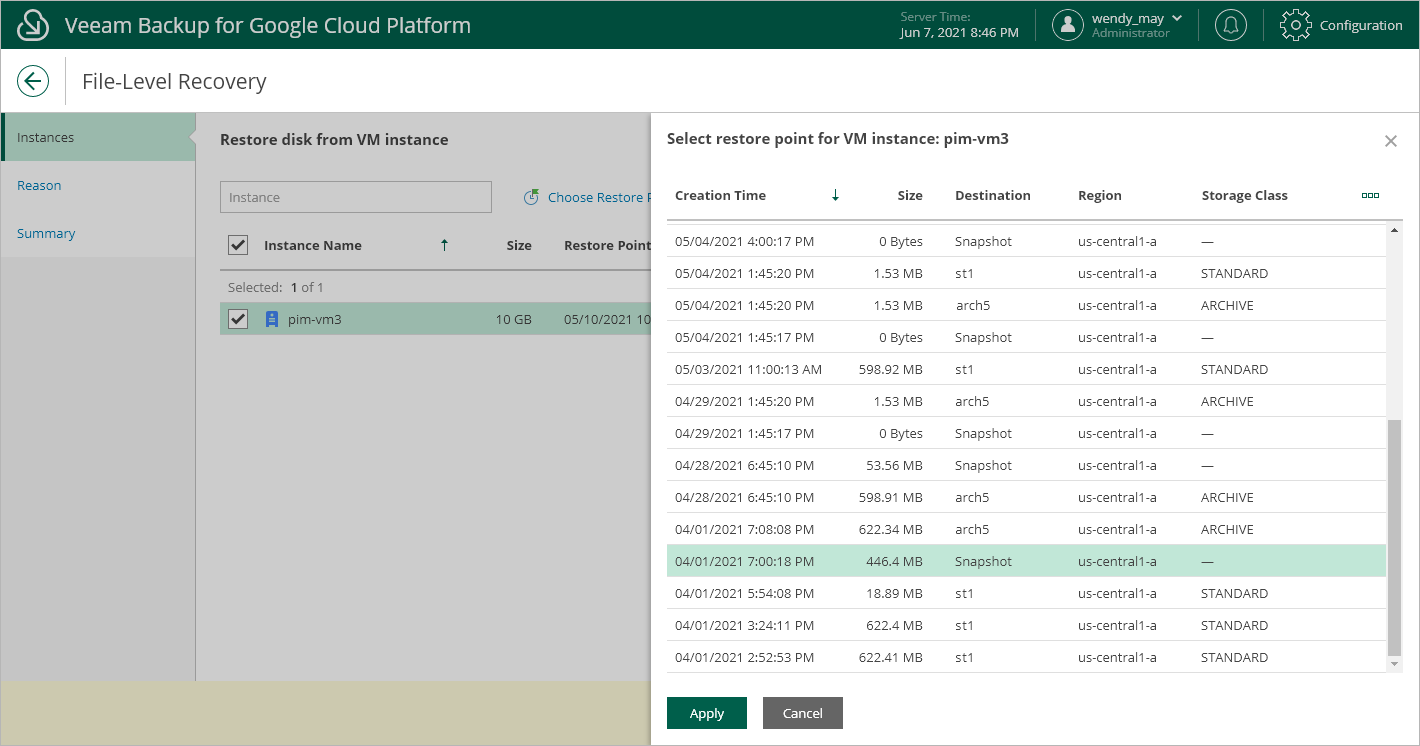
Task: Click the Veeam cloud logo icon
Action: coord(34,25)
